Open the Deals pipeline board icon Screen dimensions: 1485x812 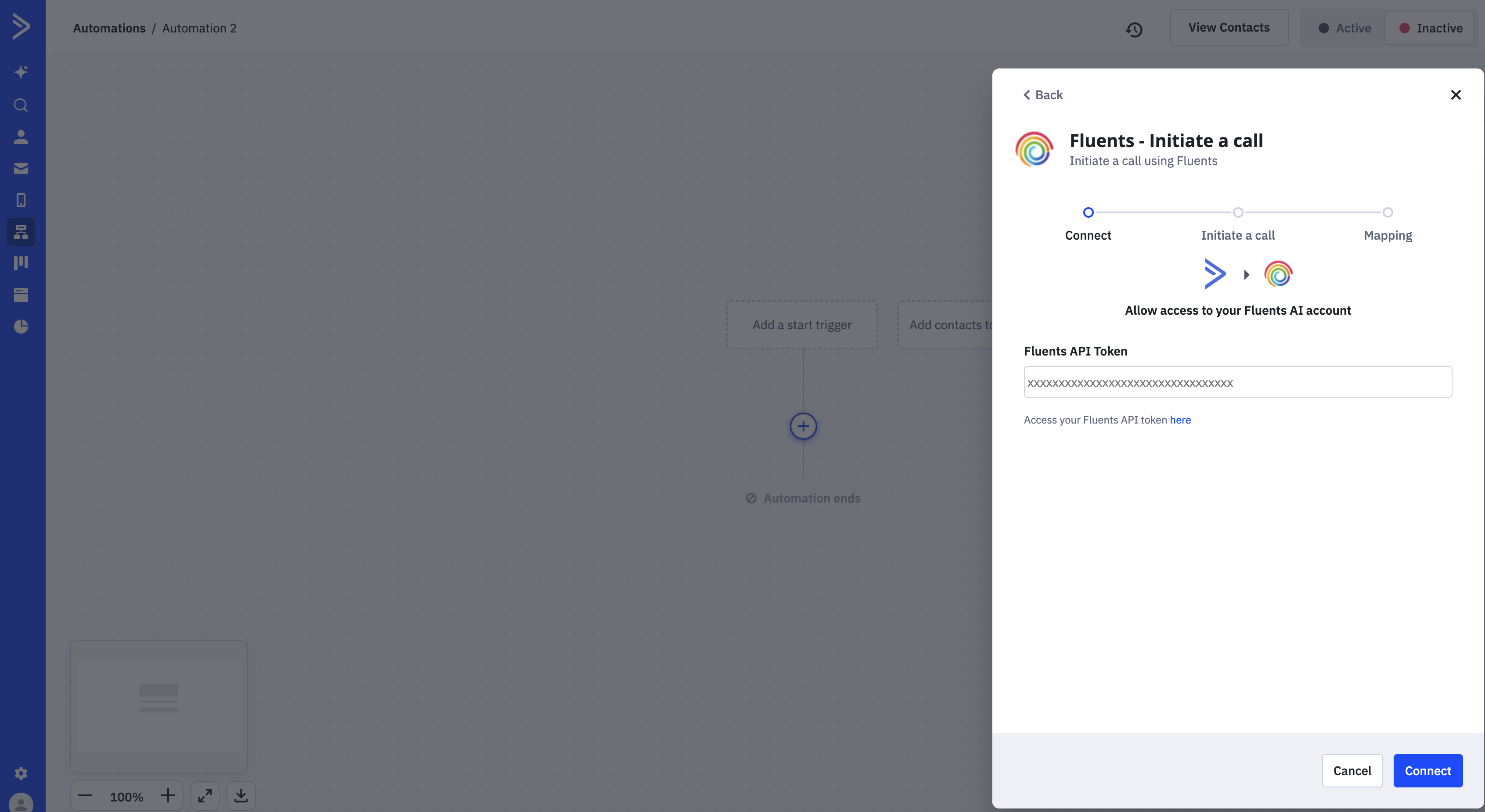(22, 263)
